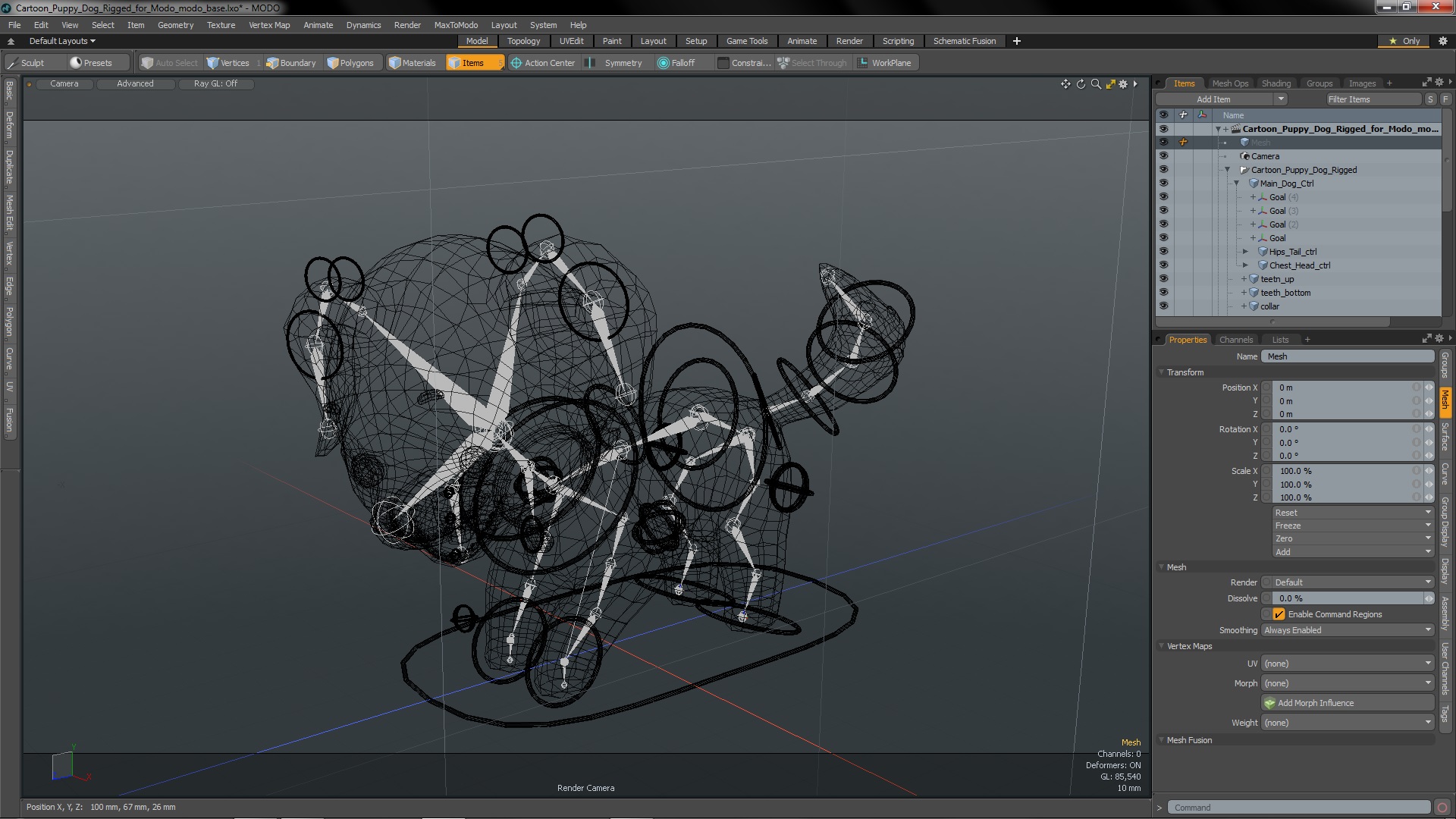
Task: Open viewport settings gear icon
Action: pyautogui.click(x=1123, y=84)
